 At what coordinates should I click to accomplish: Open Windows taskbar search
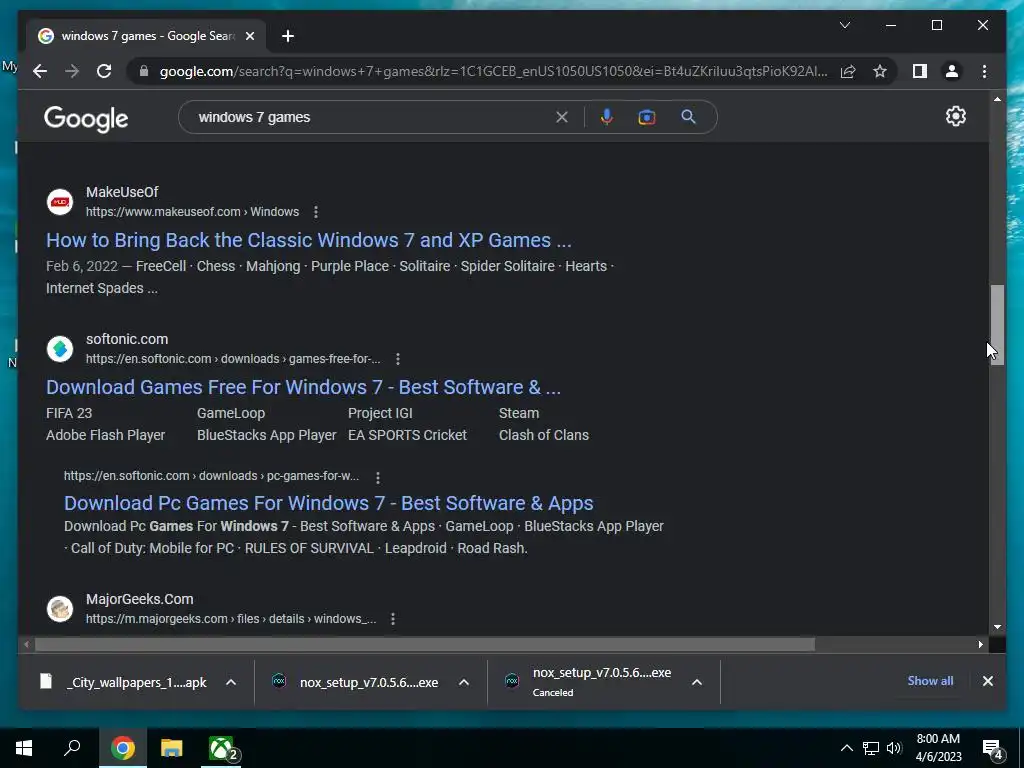point(72,748)
